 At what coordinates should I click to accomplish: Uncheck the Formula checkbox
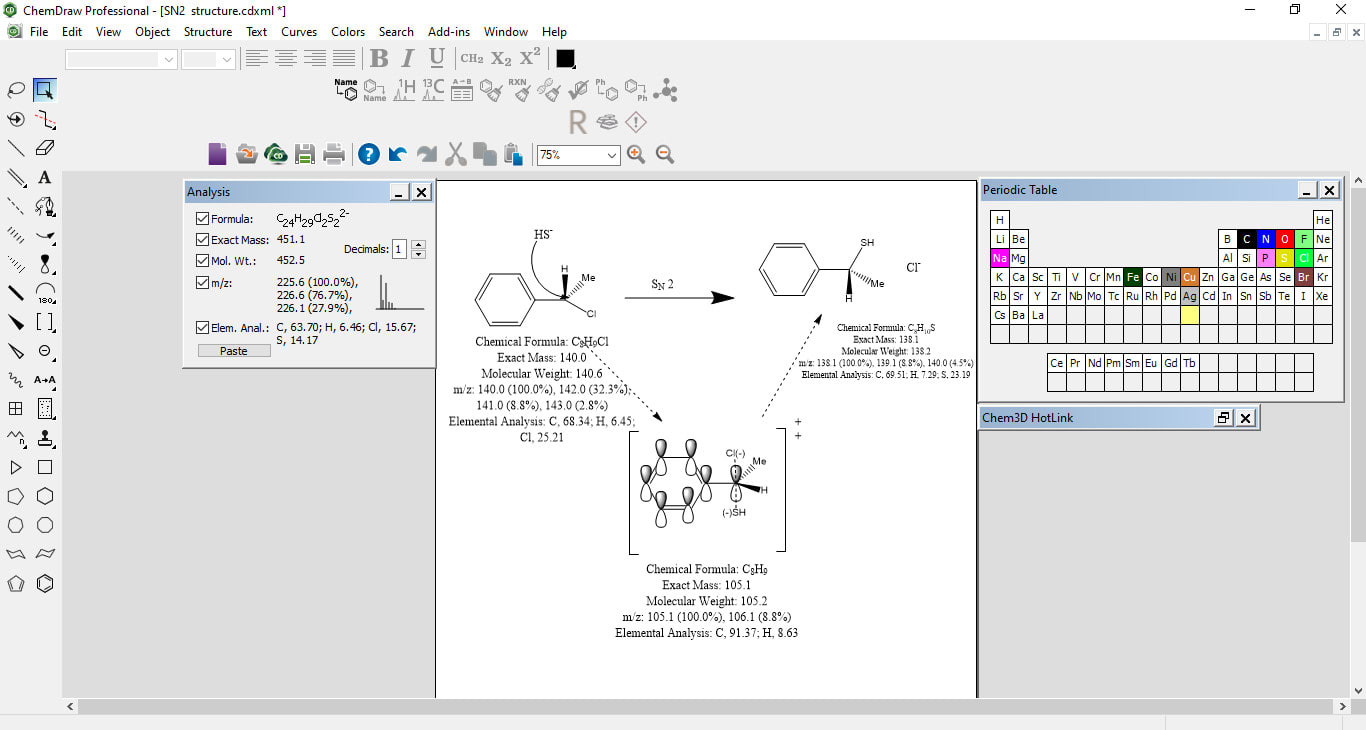(203, 218)
